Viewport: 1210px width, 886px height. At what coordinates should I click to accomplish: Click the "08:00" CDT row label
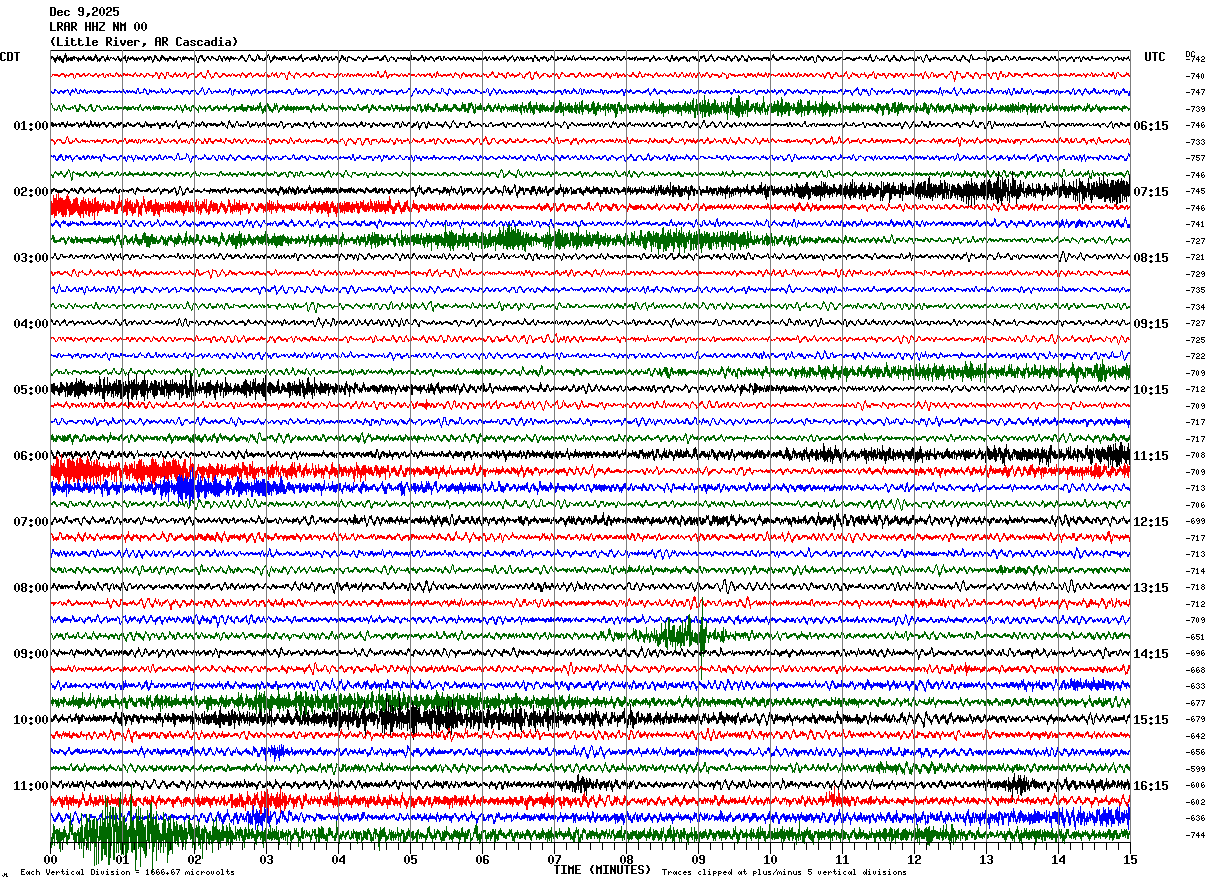click(x=30, y=588)
